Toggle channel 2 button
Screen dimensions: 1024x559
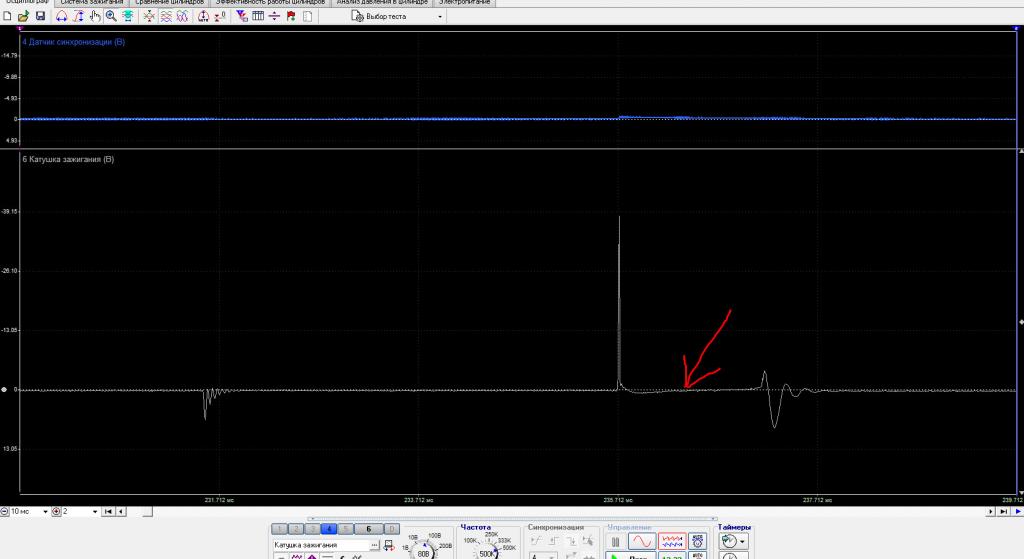tap(295, 529)
